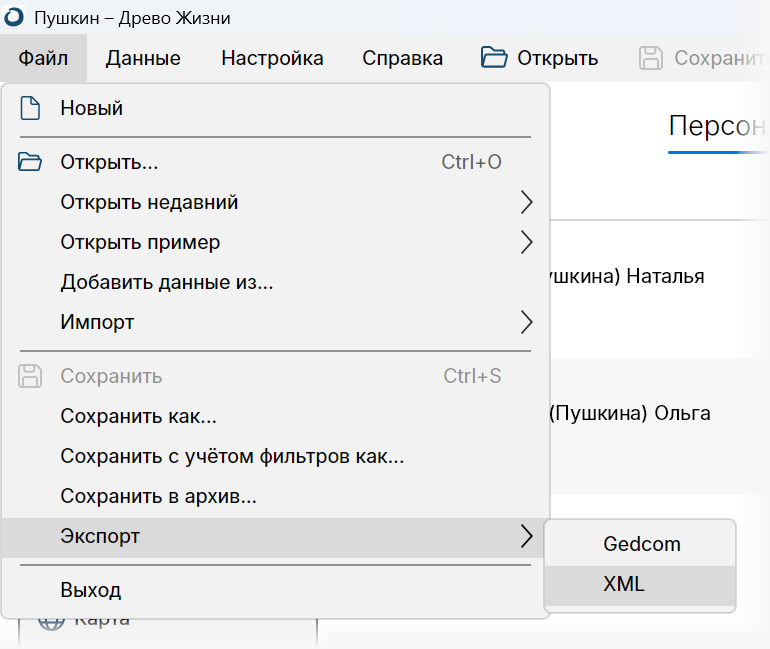770x649 pixels.
Task: Open the Файл menu
Action: pyautogui.click(x=43, y=58)
